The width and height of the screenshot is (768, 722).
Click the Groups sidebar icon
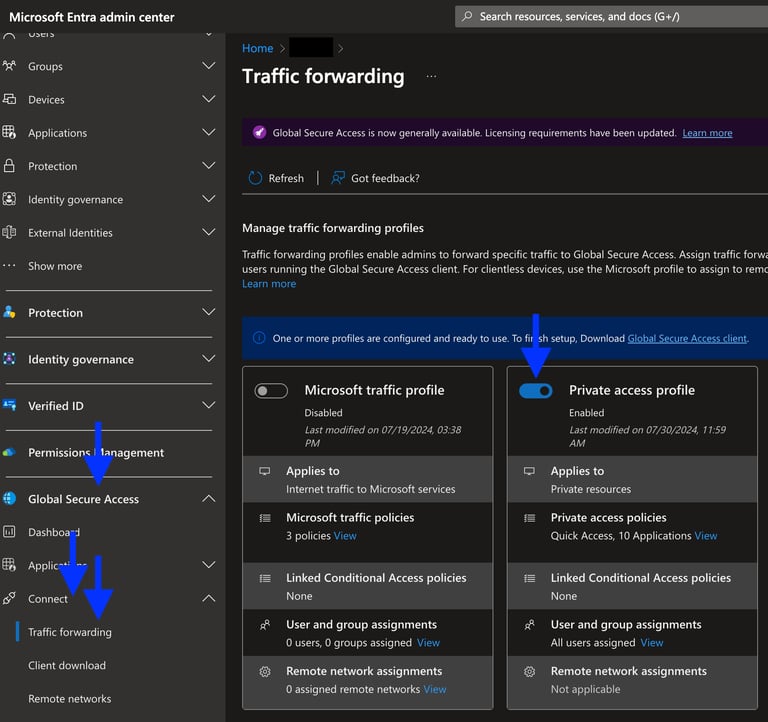(x=9, y=66)
